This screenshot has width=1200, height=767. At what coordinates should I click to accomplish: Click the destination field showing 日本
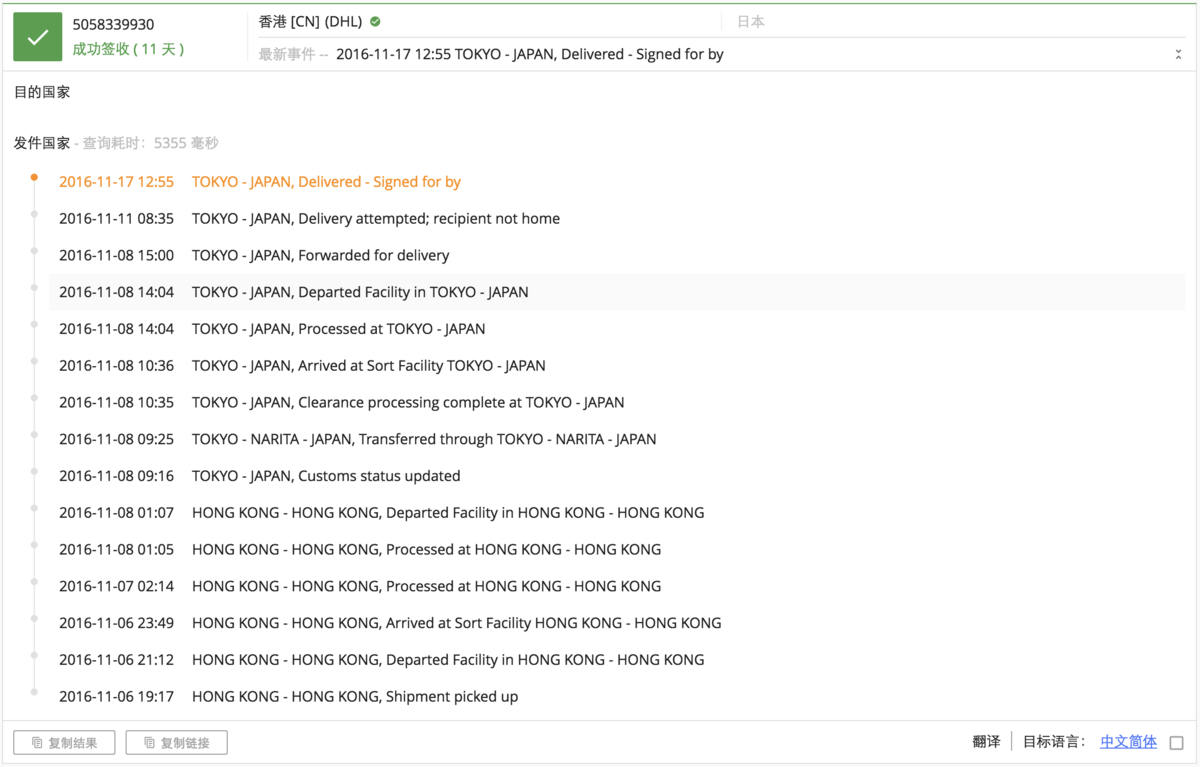[x=750, y=21]
